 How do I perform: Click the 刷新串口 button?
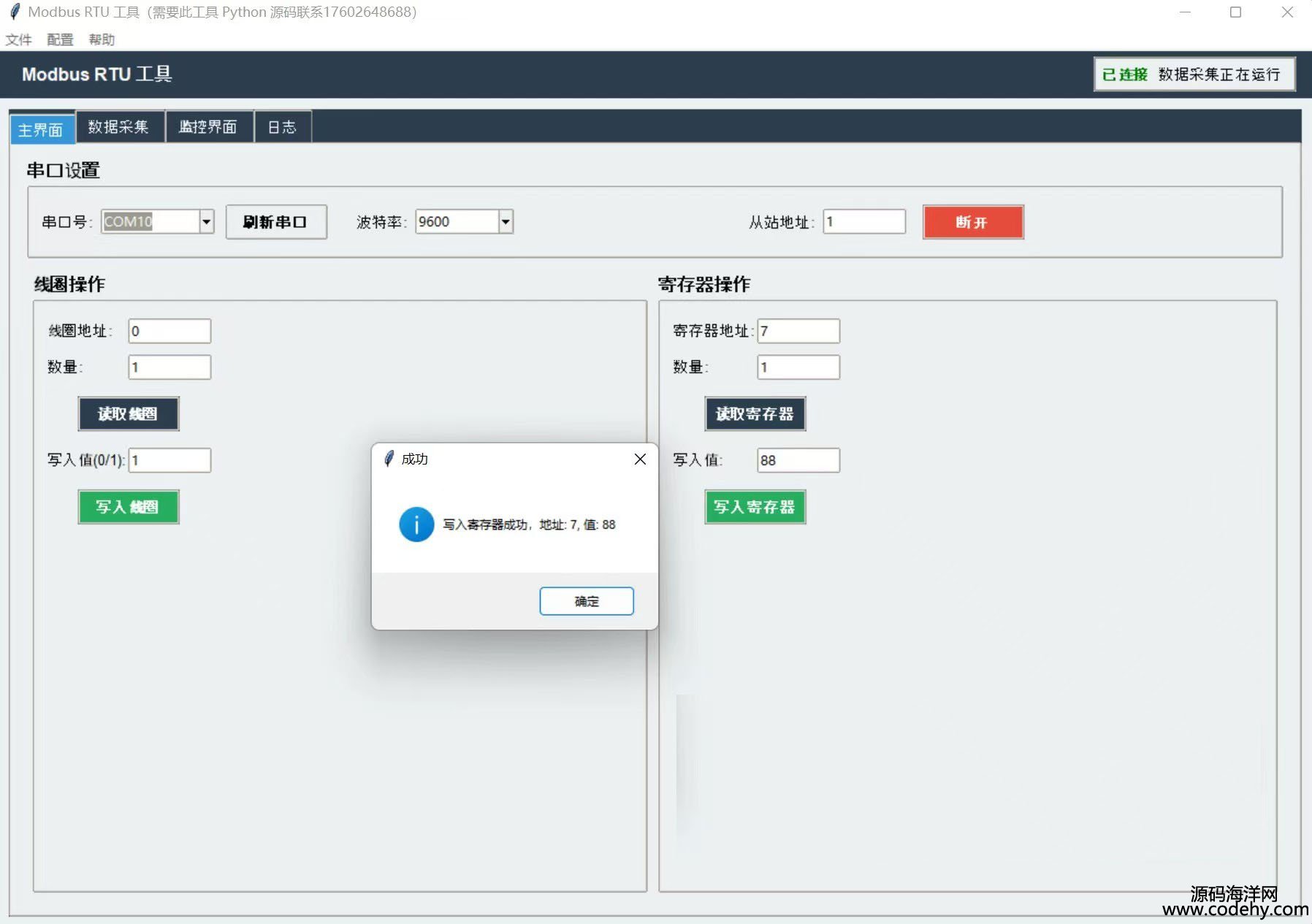pyautogui.click(x=275, y=222)
